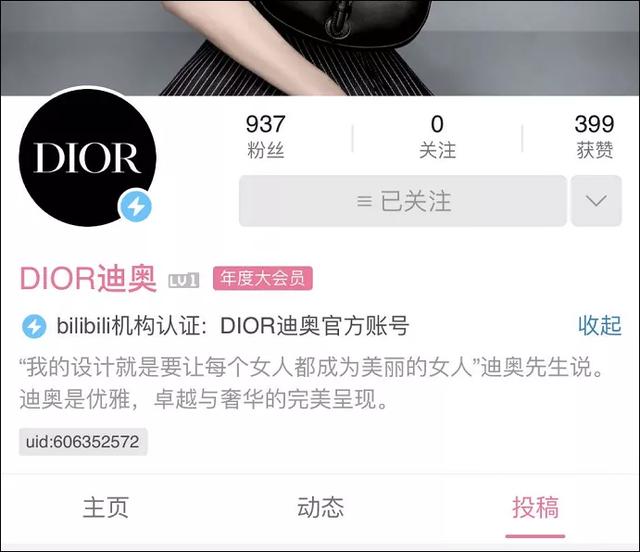Screen dimensions: 640x552
Task: Click lightning icon beside bilibili机构认证
Action: [x=34, y=327]
